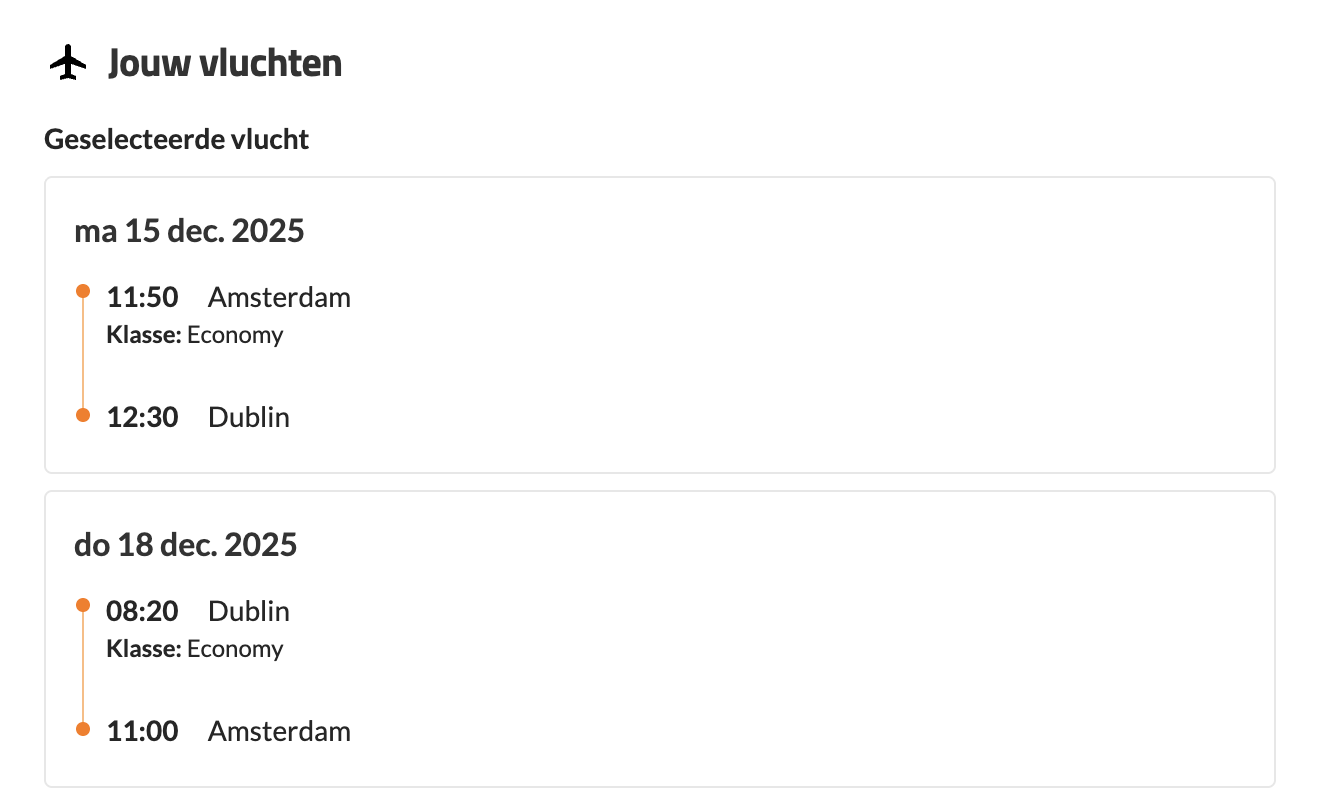The height and width of the screenshot is (812, 1326).
Task: Click the Jouw vluchten heading
Action: tap(225, 64)
